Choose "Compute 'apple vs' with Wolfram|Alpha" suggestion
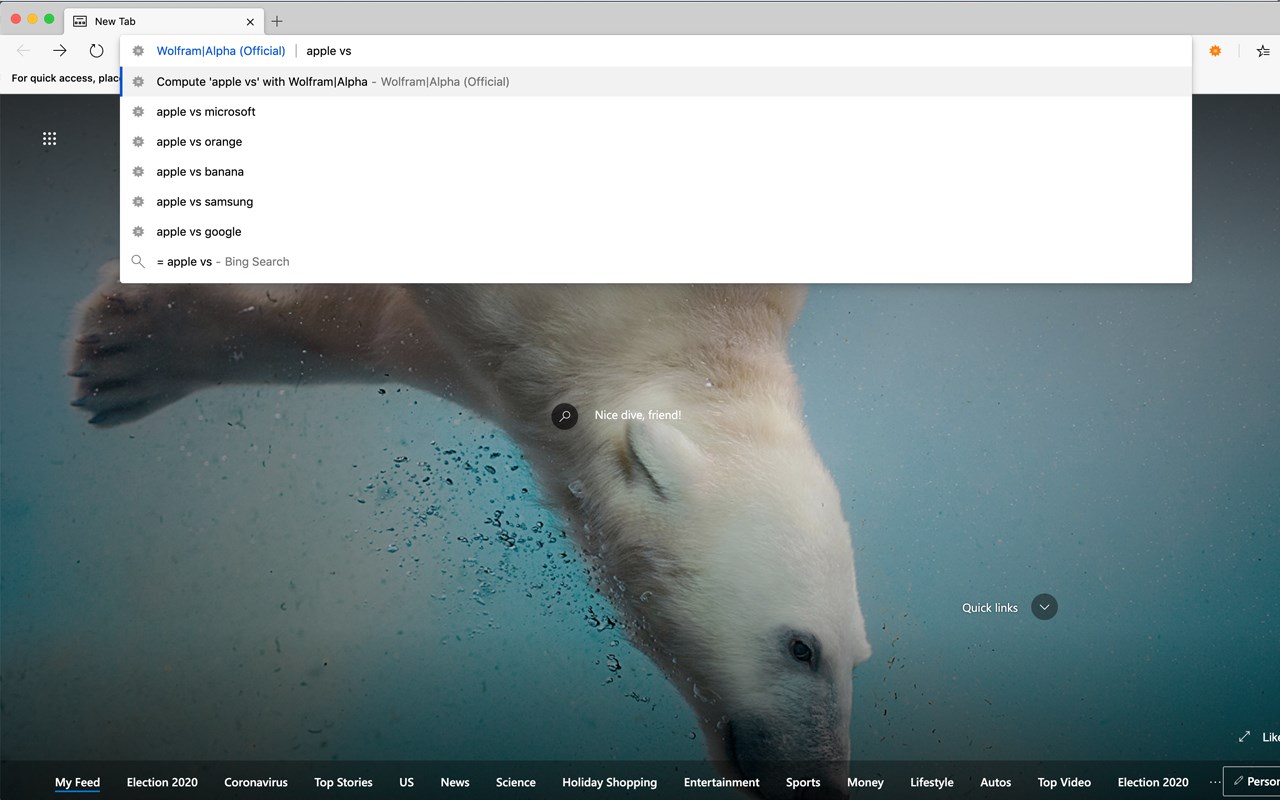1280x800 pixels. pyautogui.click(x=656, y=82)
